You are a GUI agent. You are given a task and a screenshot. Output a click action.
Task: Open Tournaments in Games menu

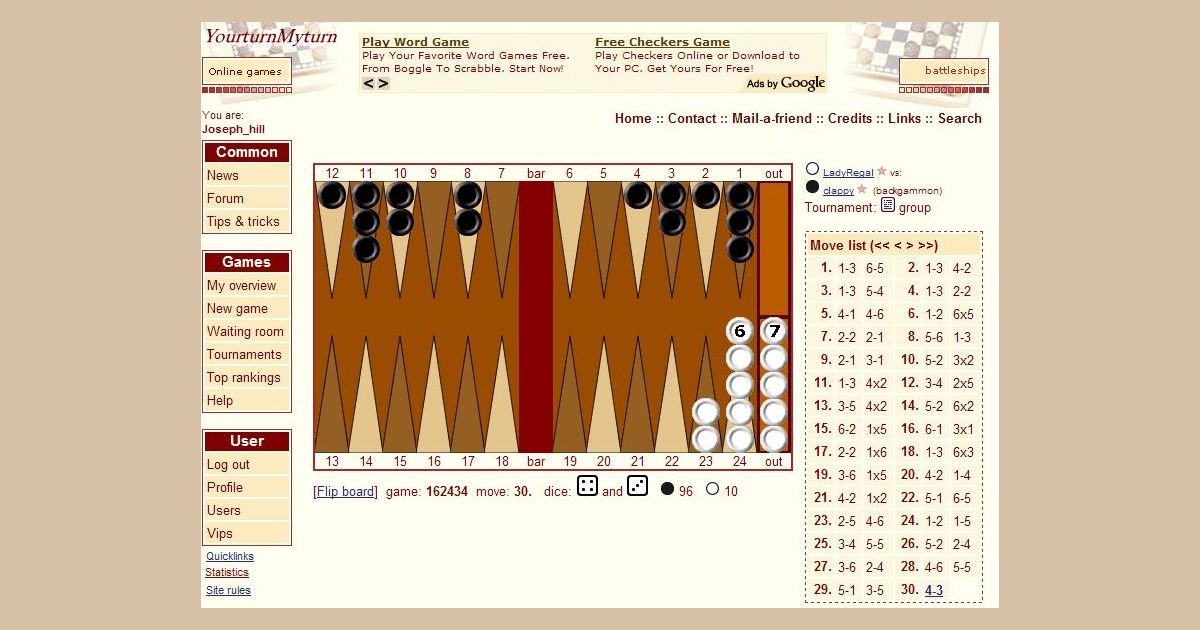247,354
